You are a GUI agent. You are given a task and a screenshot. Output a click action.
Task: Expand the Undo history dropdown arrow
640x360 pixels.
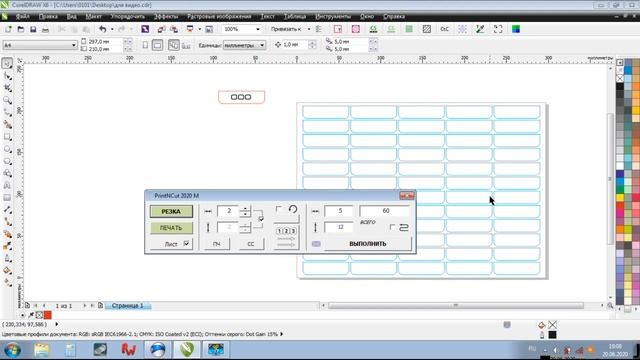coord(112,29)
